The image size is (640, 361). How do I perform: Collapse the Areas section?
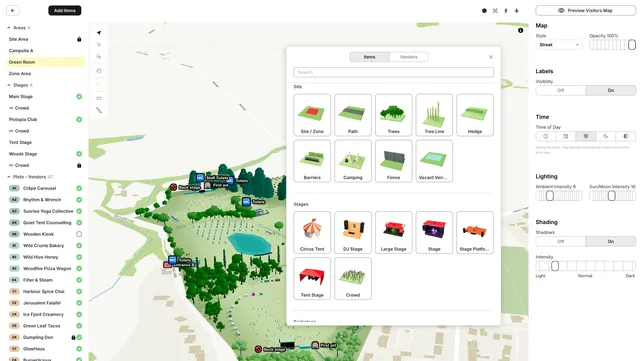coord(9,28)
